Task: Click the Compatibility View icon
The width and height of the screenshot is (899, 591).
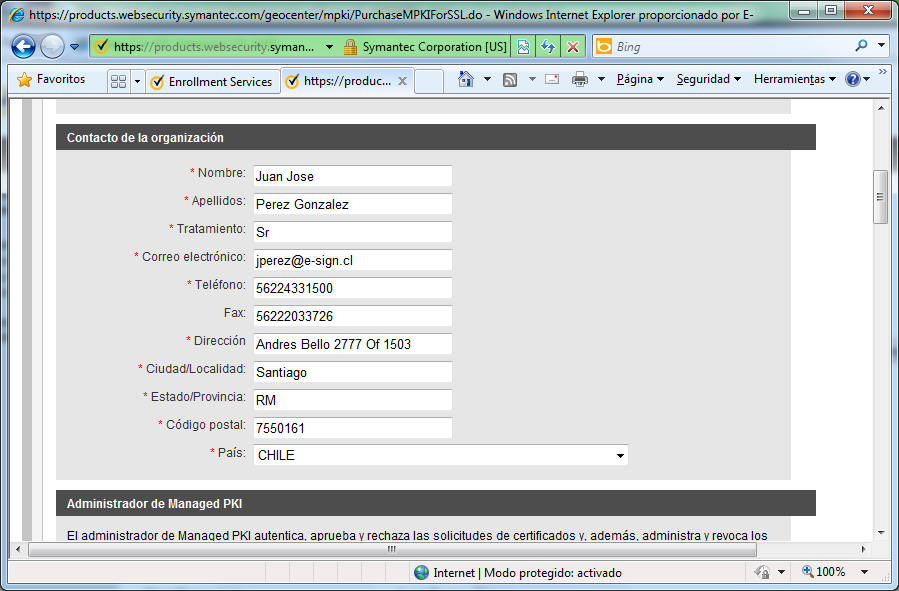Action: click(524, 47)
